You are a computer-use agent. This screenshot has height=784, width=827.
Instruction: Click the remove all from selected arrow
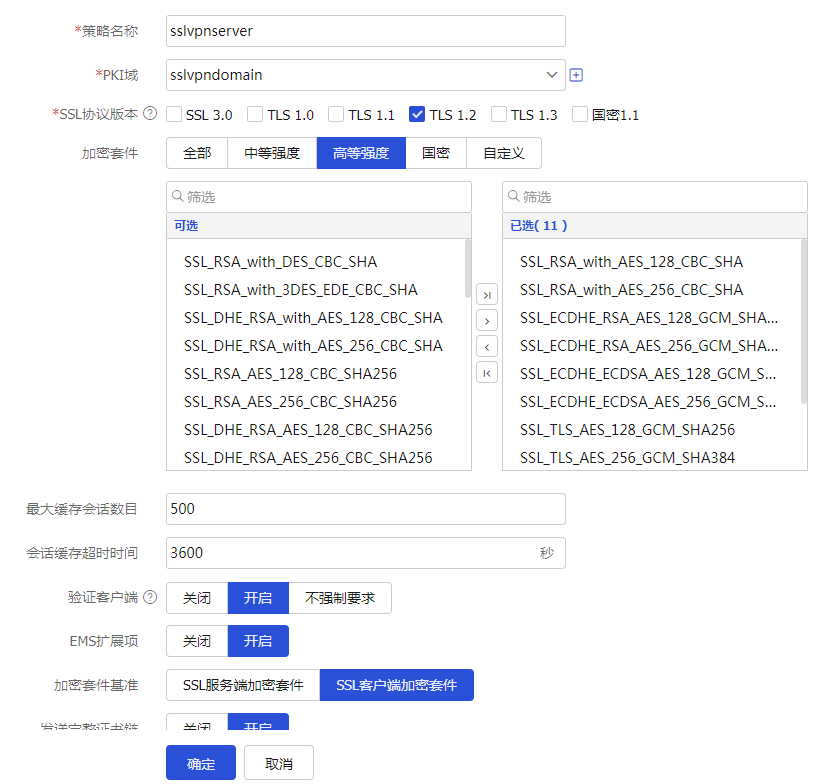[487, 373]
